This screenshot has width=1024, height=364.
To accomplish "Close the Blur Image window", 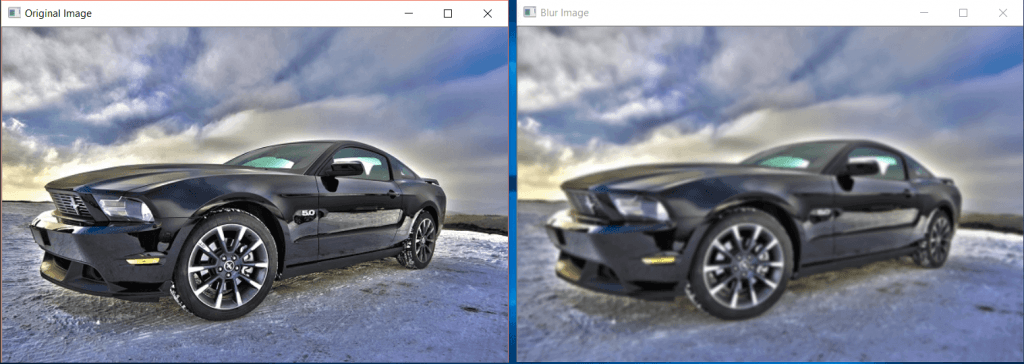I will (1003, 13).
